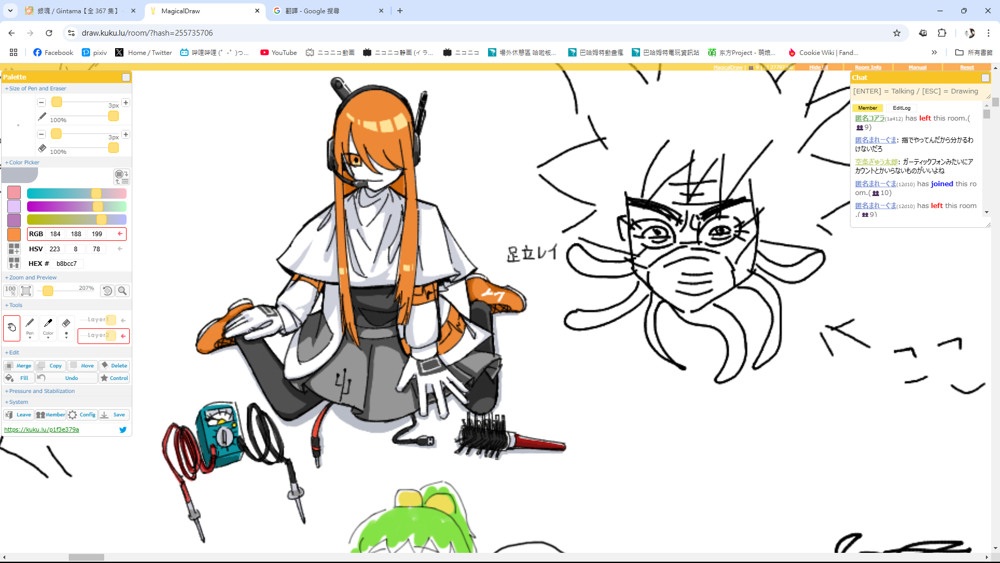Expand Pressure and Stabilization section
1000x563 pixels.
(40, 391)
